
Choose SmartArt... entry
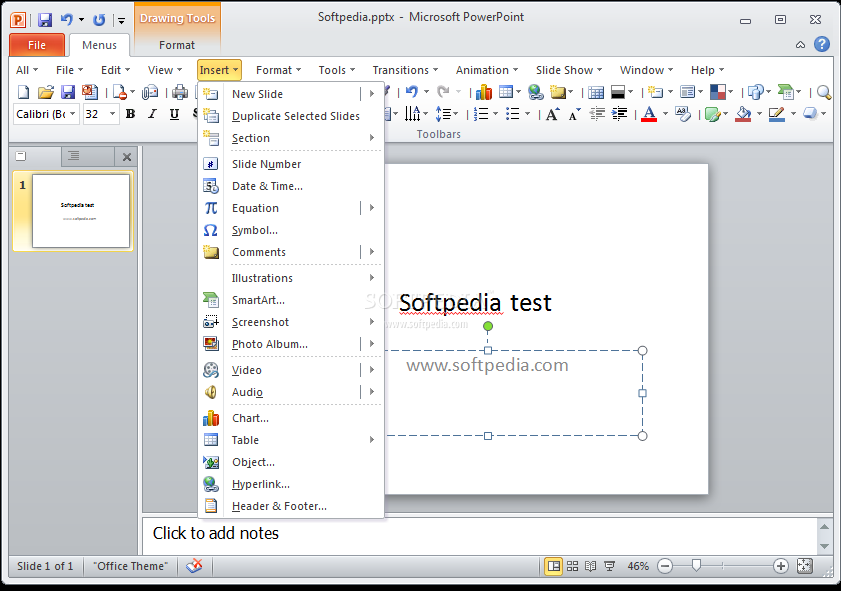coord(291,300)
